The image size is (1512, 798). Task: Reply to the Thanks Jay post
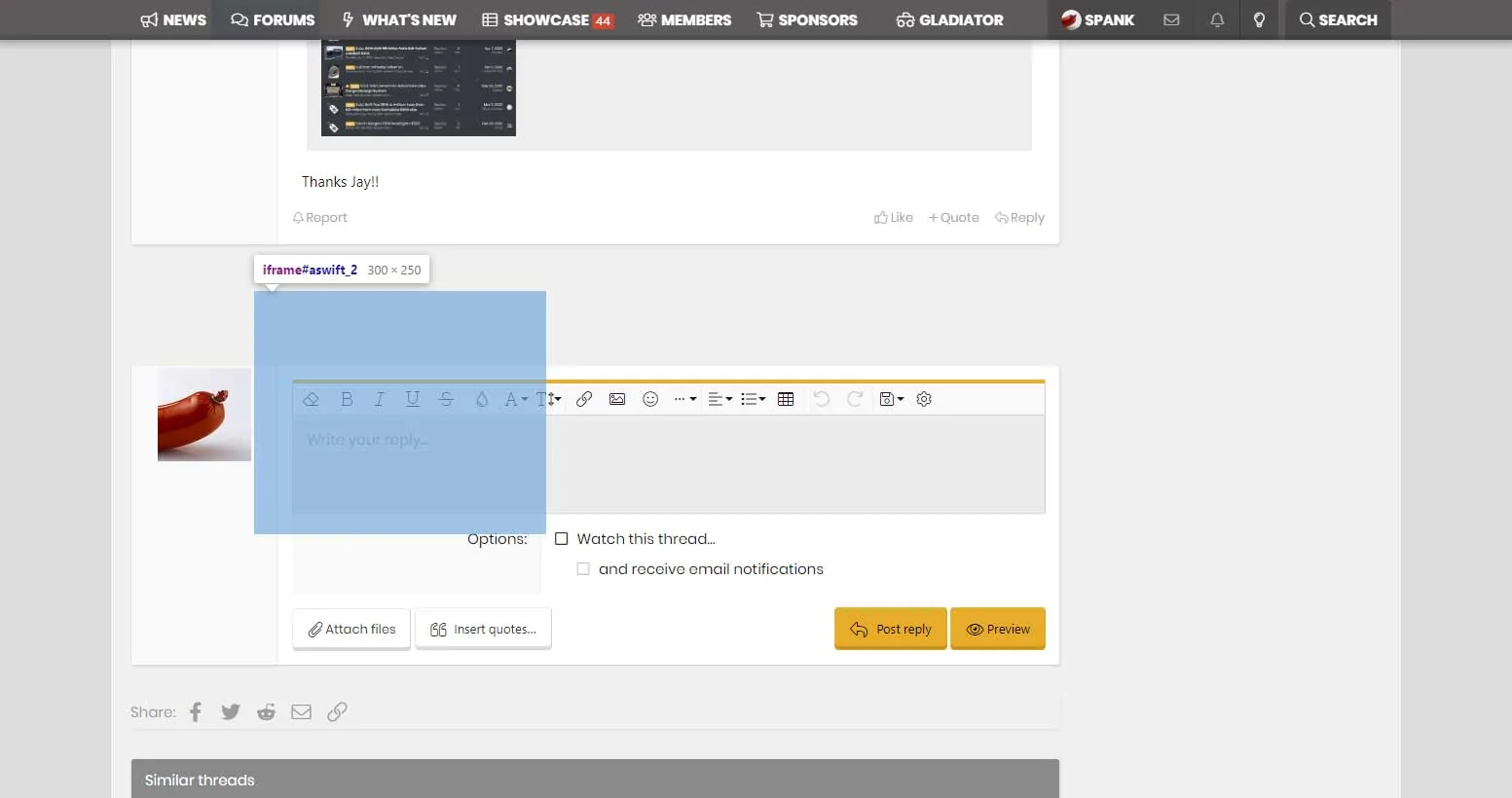(x=1020, y=218)
